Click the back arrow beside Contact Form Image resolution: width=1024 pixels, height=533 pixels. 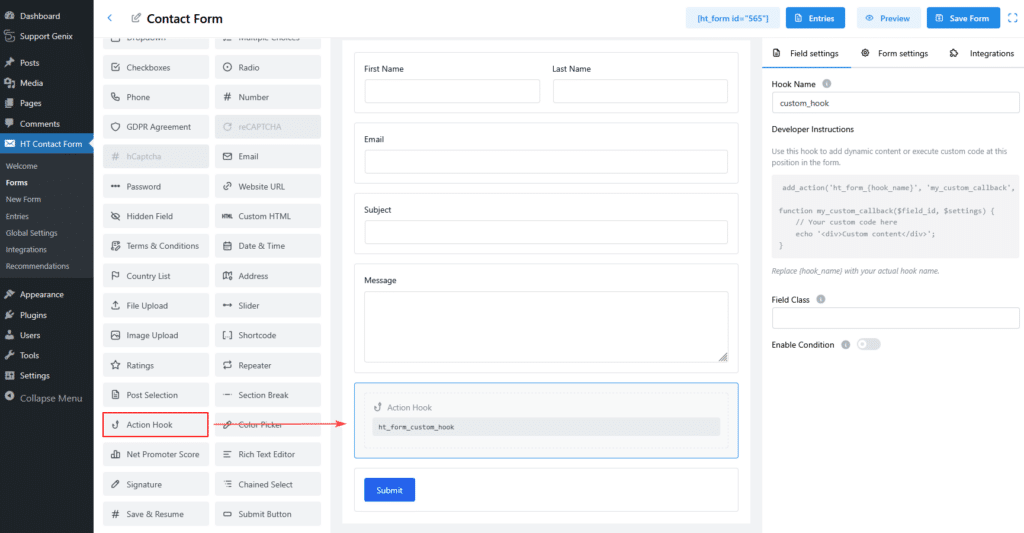tap(109, 18)
